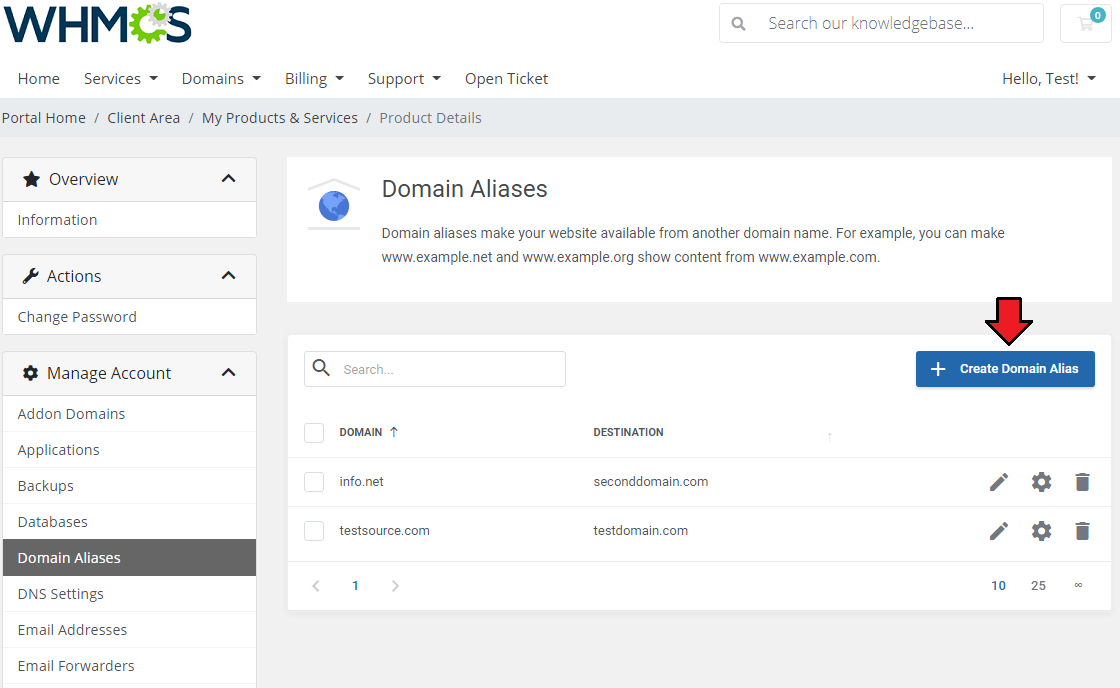Click info.net domain cell

click(361, 482)
